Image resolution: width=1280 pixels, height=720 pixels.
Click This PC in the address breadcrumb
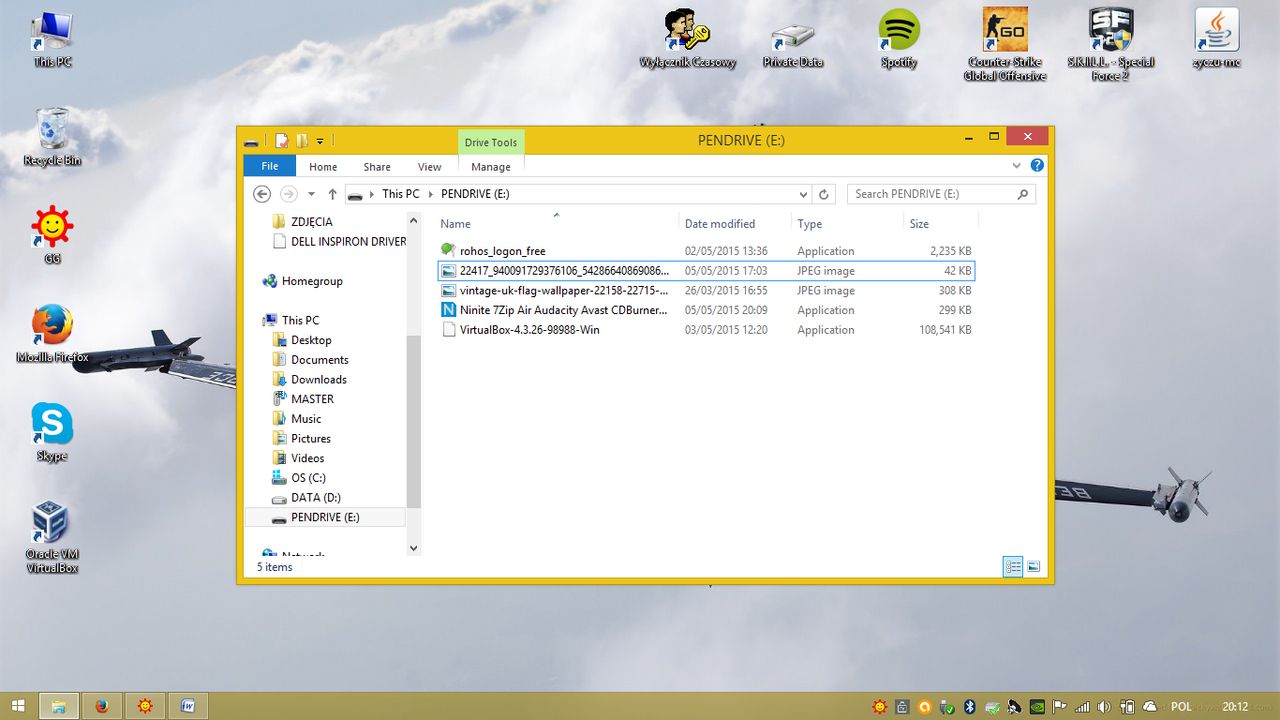point(401,194)
